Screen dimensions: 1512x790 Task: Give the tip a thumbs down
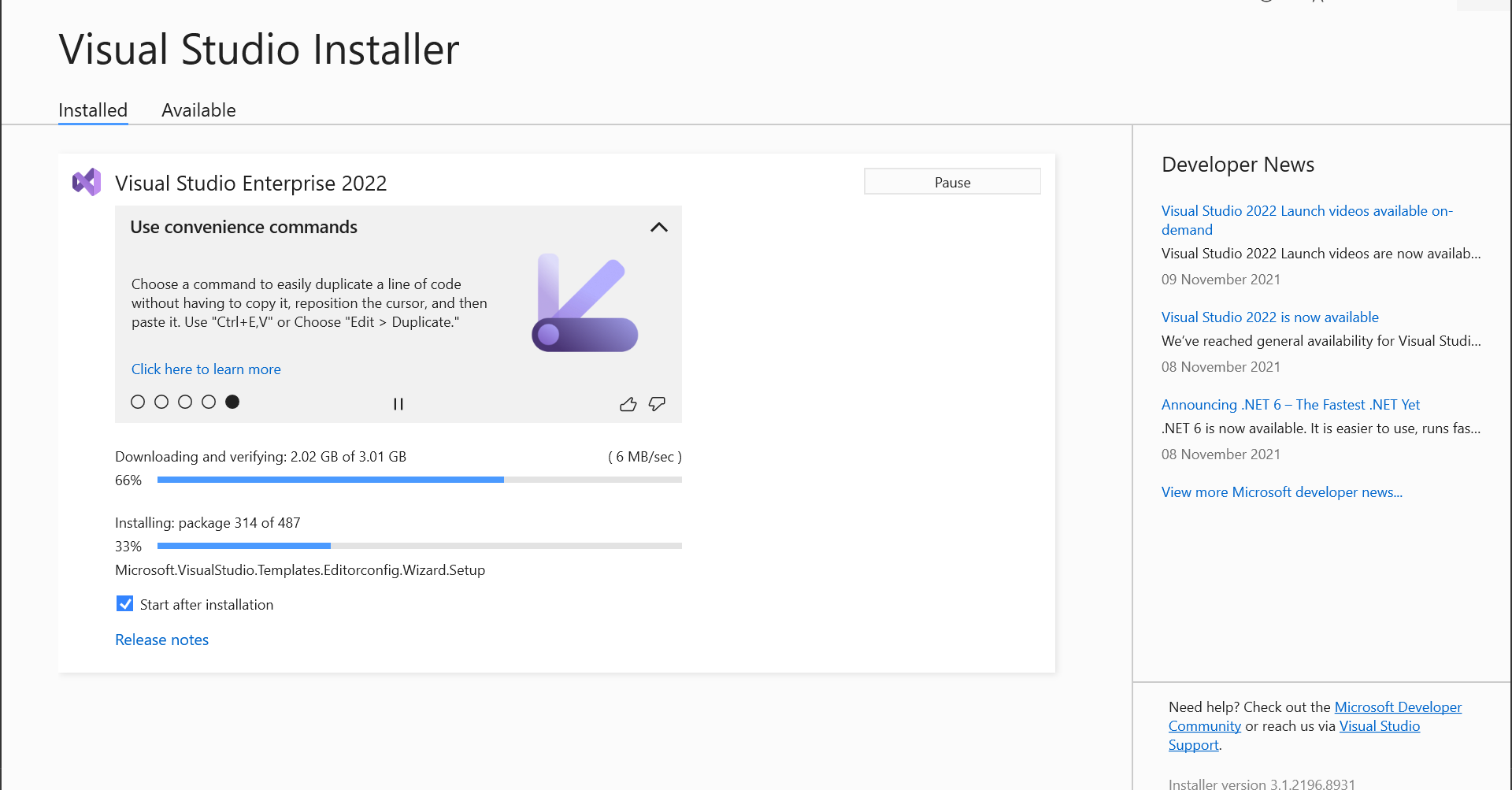pos(657,404)
